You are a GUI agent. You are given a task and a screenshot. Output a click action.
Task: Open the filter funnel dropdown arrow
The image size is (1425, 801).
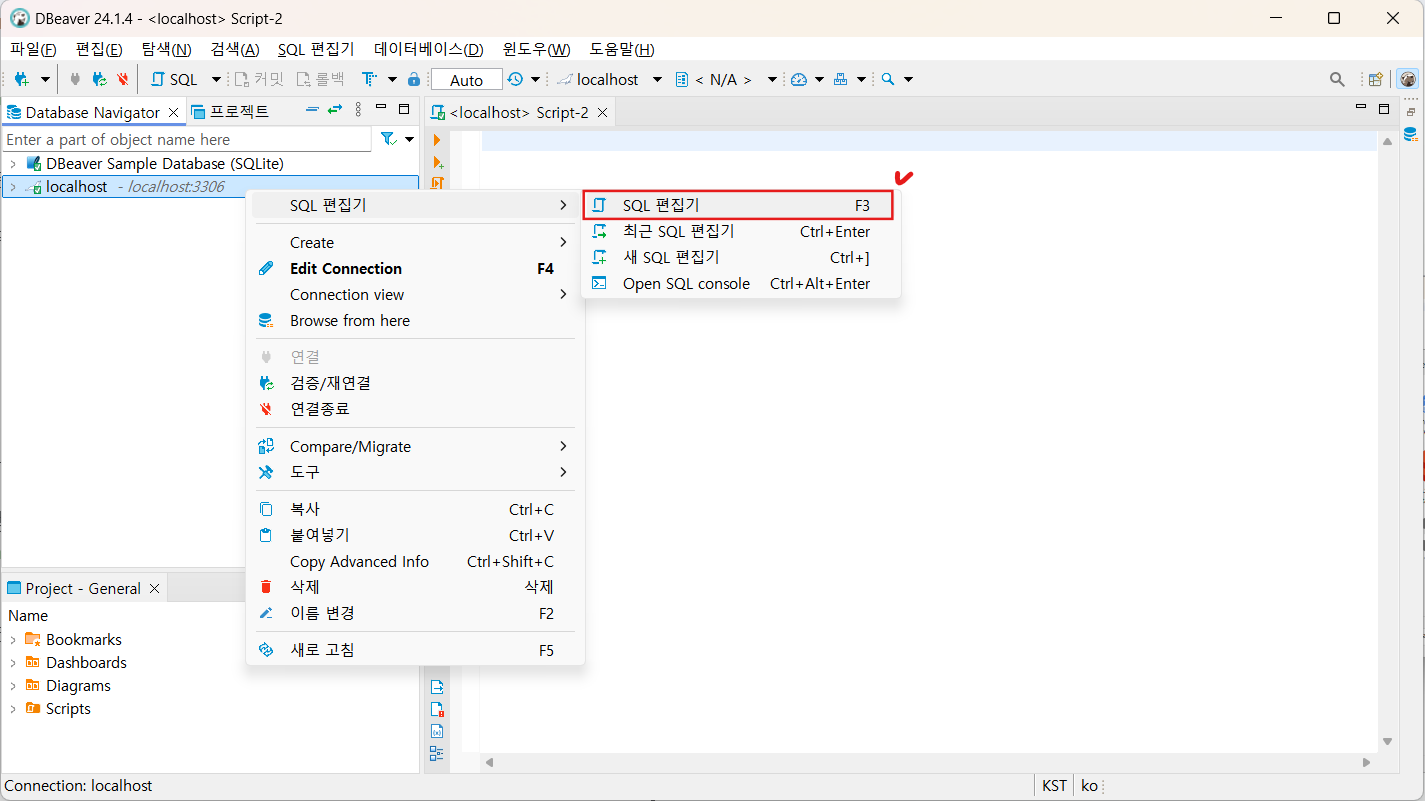tap(409, 140)
